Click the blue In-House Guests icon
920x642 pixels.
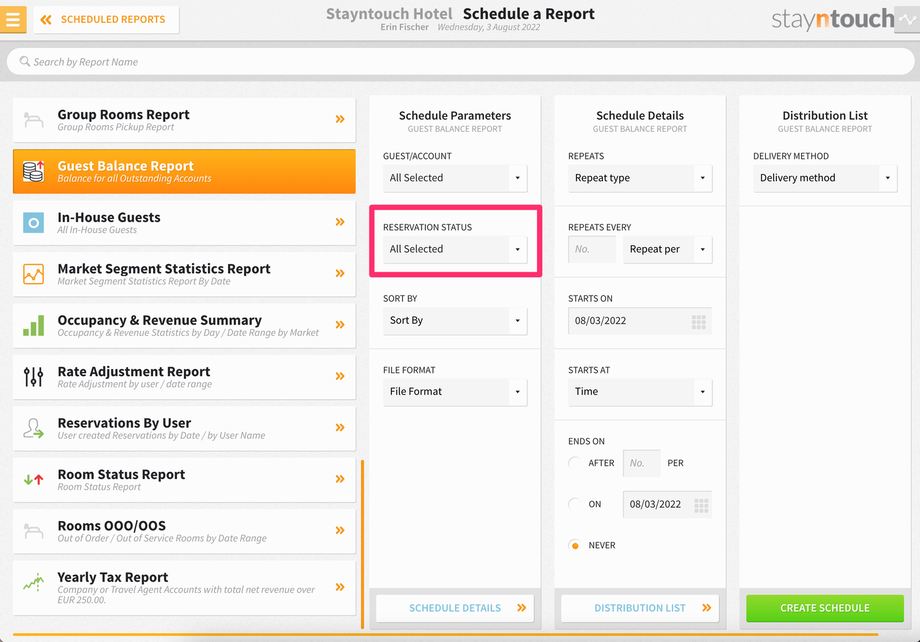coord(33,222)
